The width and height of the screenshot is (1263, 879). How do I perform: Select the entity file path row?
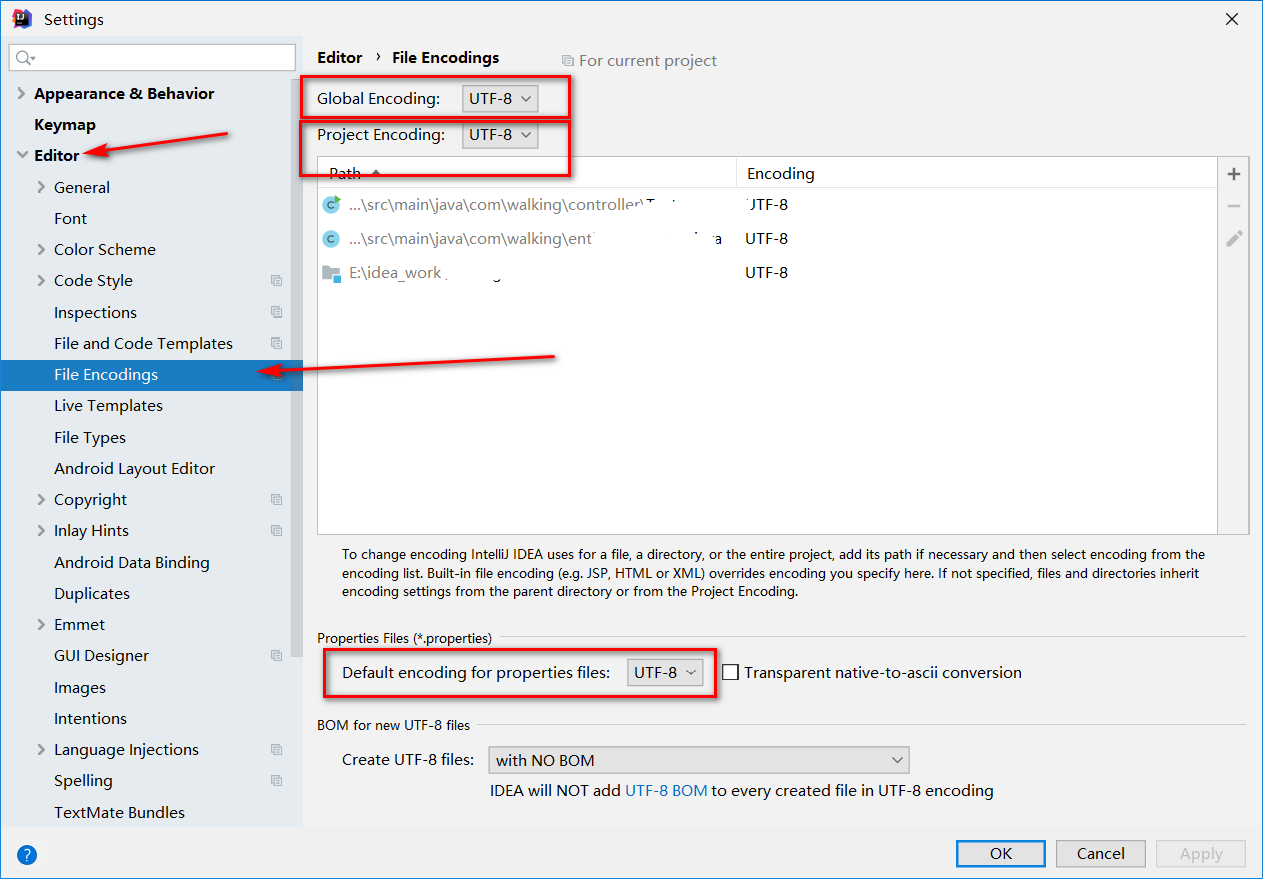coord(767,238)
